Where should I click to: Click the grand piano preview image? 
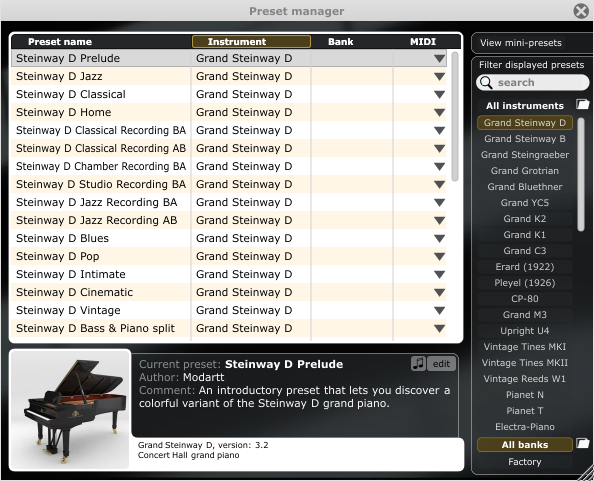pyautogui.click(x=70, y=410)
